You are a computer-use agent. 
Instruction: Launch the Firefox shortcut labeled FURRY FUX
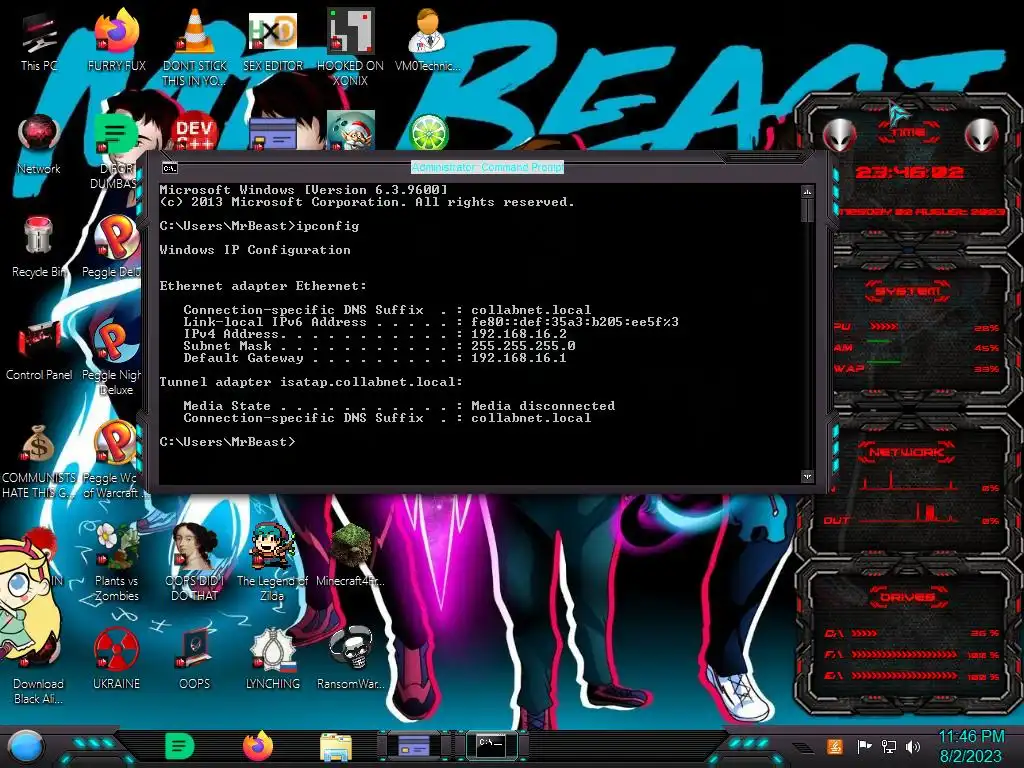[116, 42]
